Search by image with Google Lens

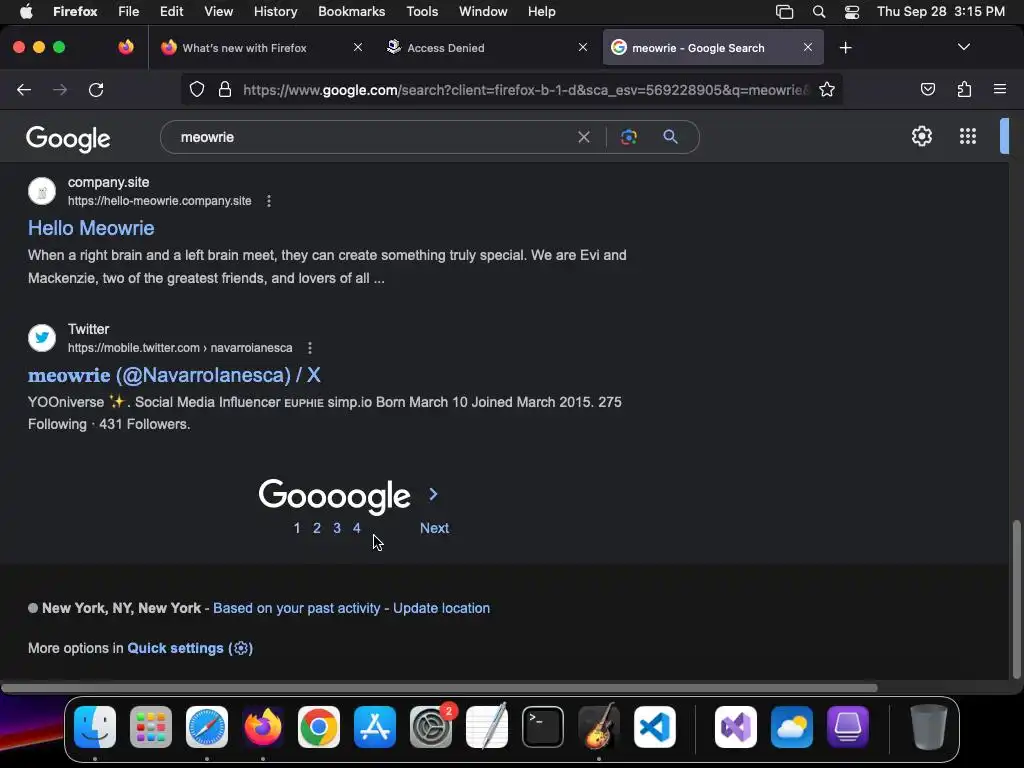pos(628,137)
